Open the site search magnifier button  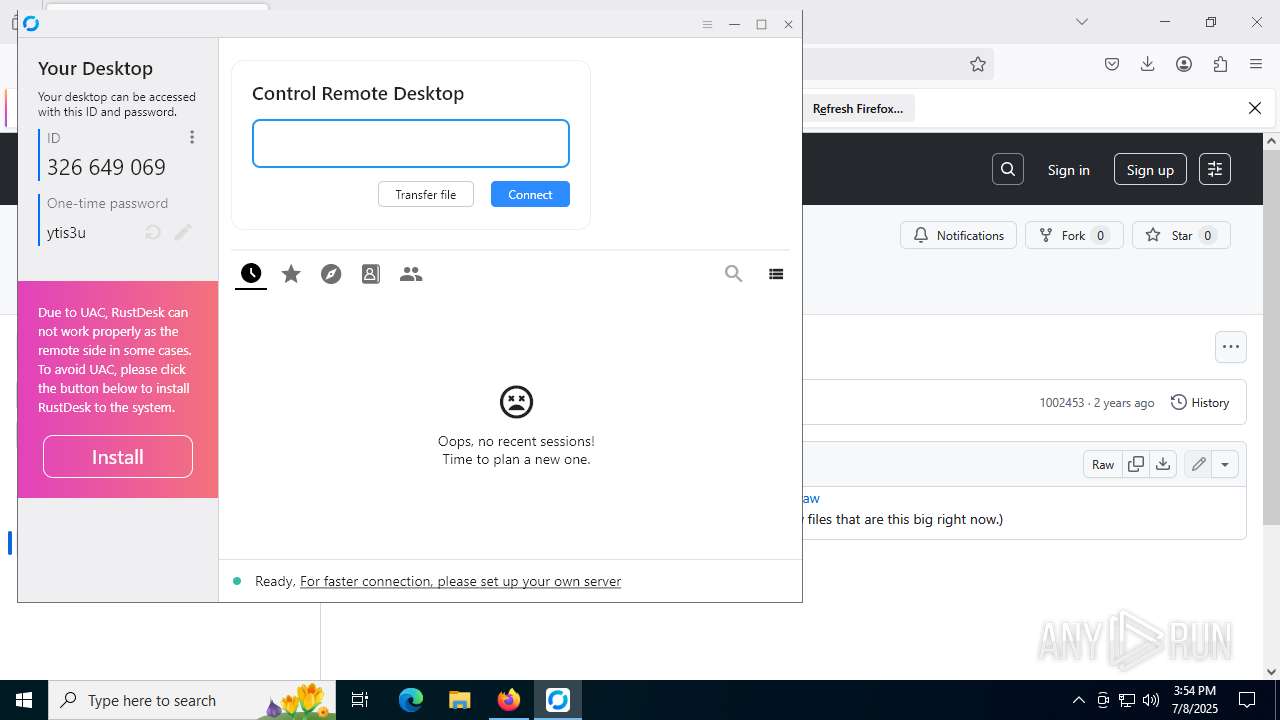point(1008,169)
